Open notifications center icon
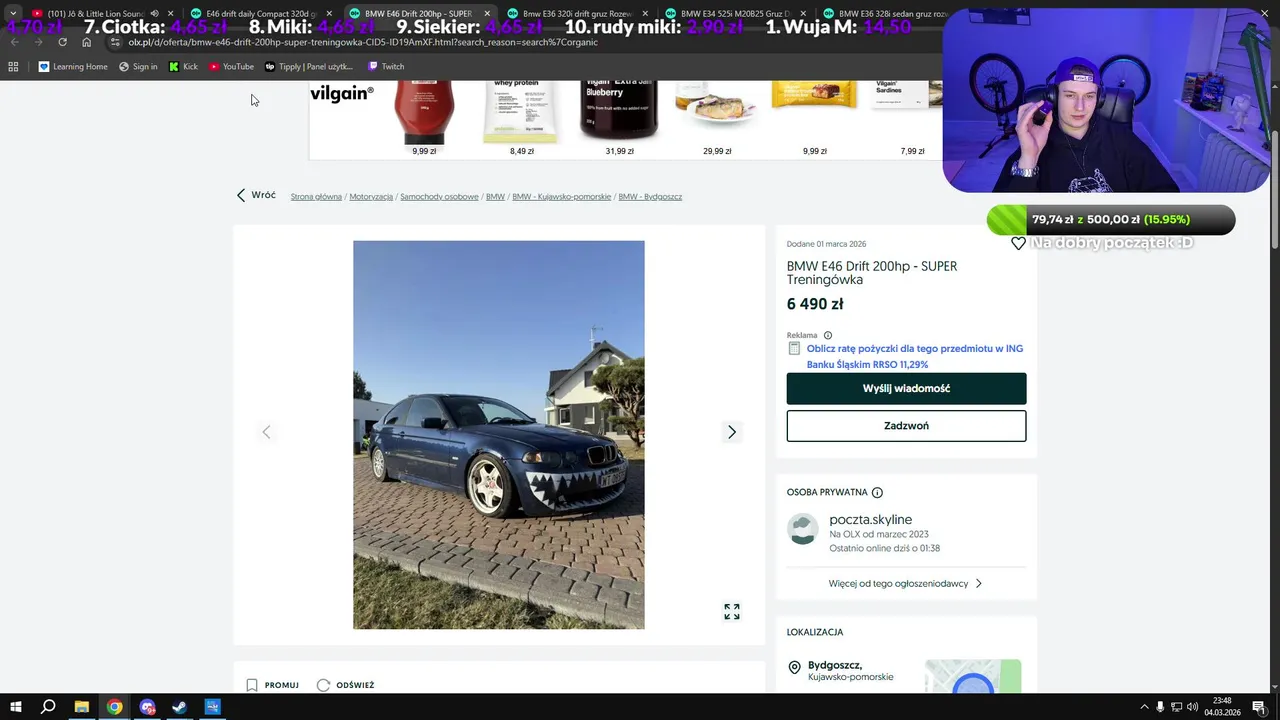1280x720 pixels. click(1260, 707)
